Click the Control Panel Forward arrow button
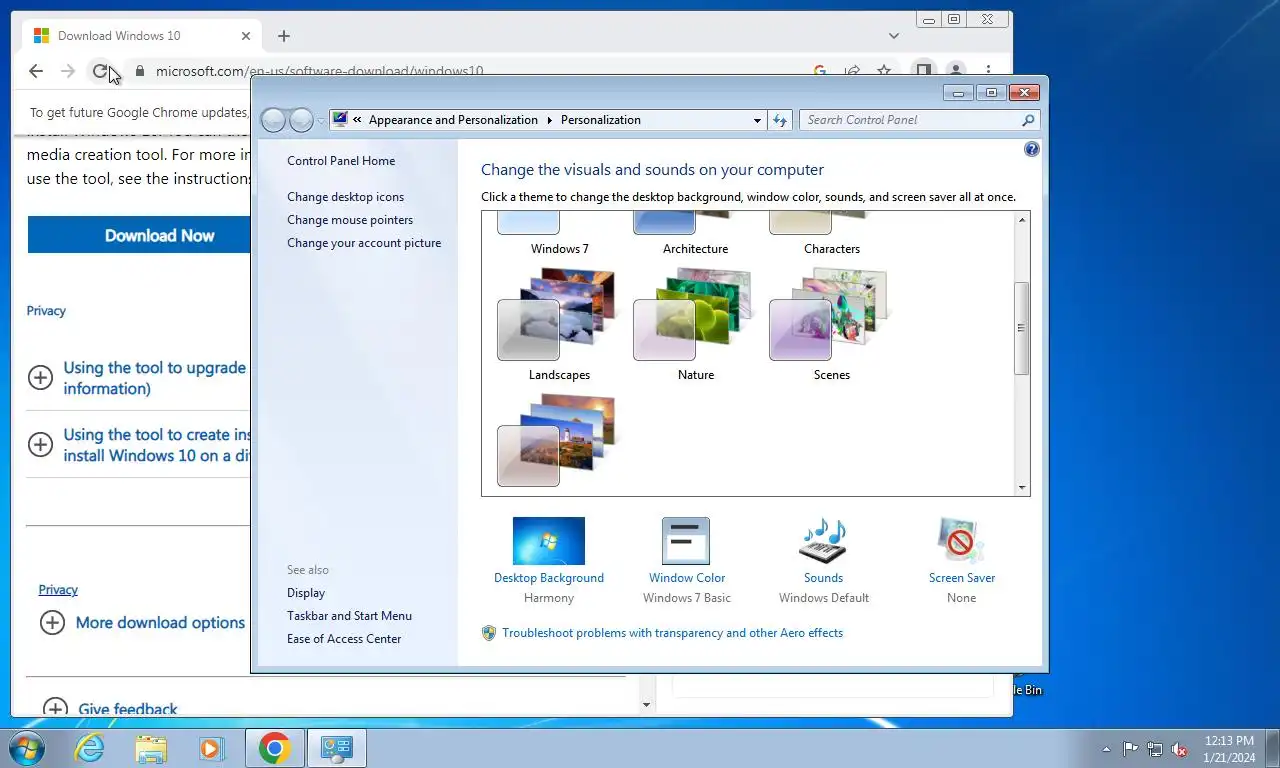 point(301,120)
